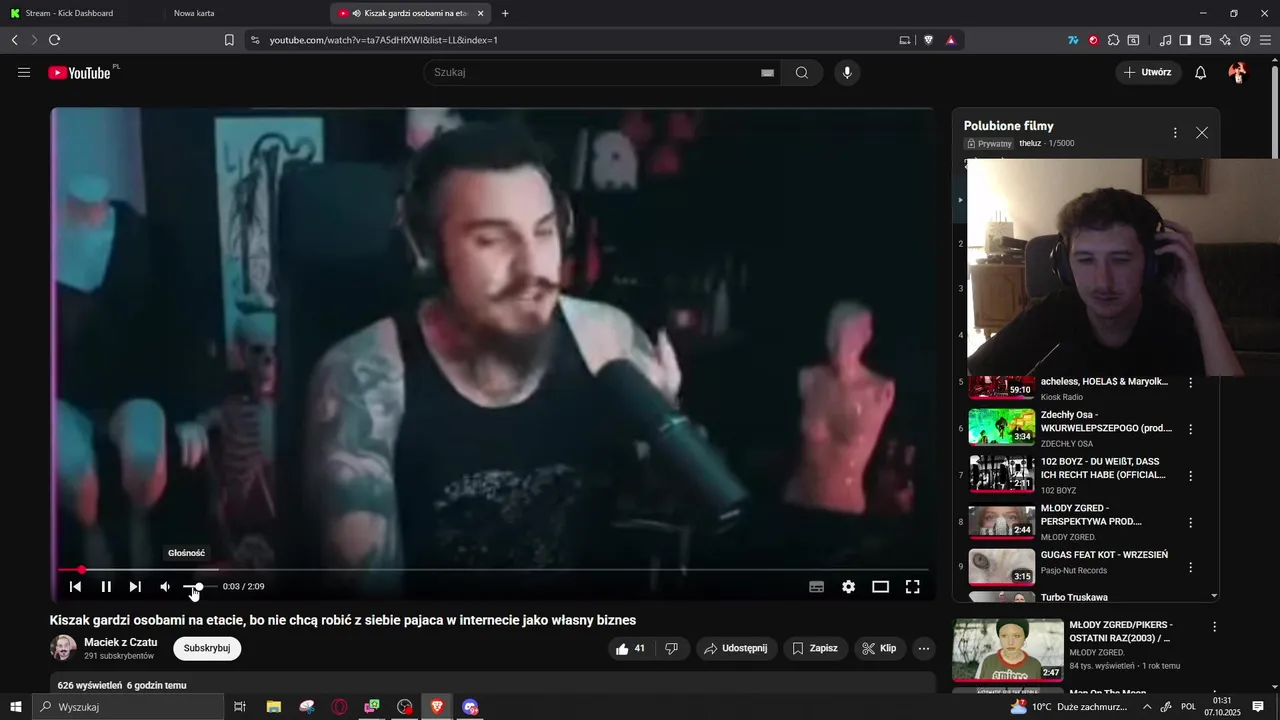Go back in browser history

click(14, 40)
